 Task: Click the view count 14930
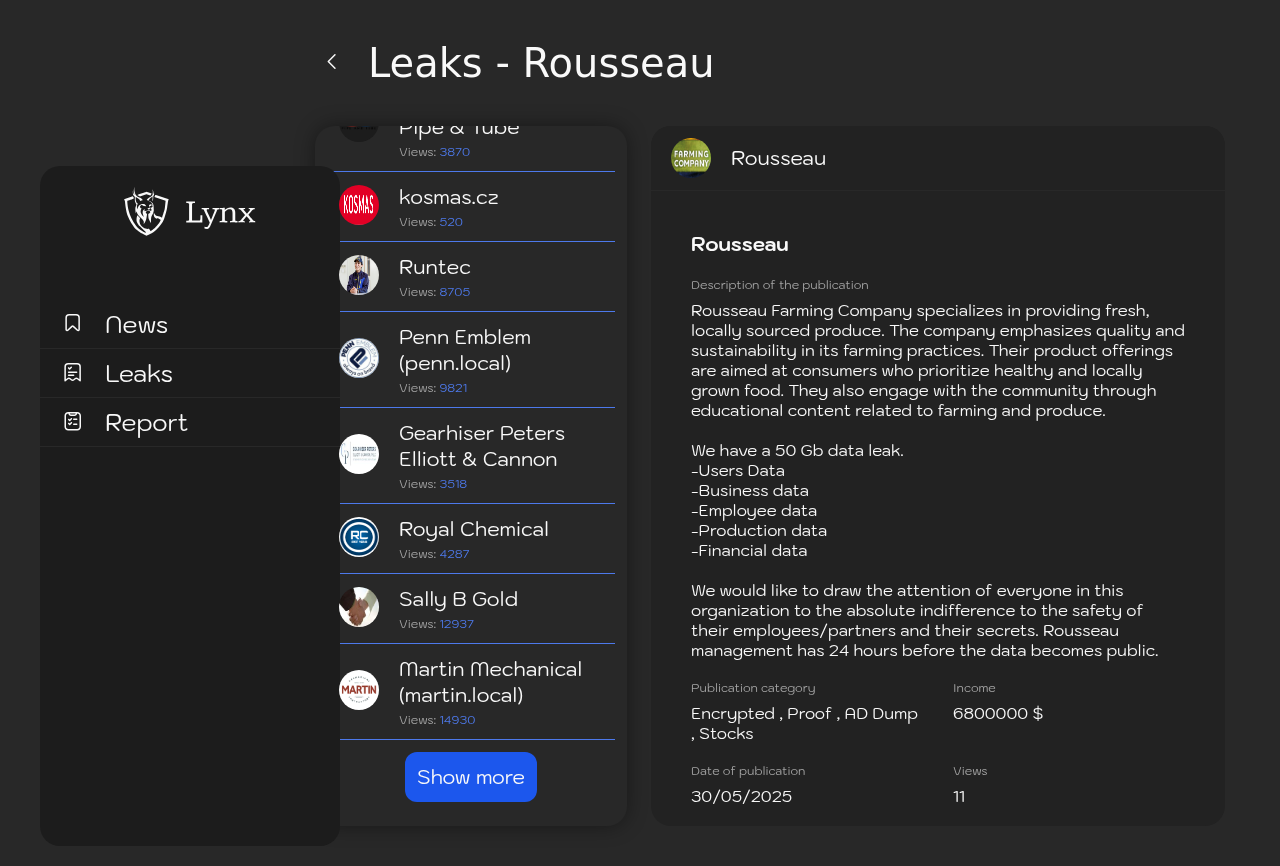coord(457,720)
